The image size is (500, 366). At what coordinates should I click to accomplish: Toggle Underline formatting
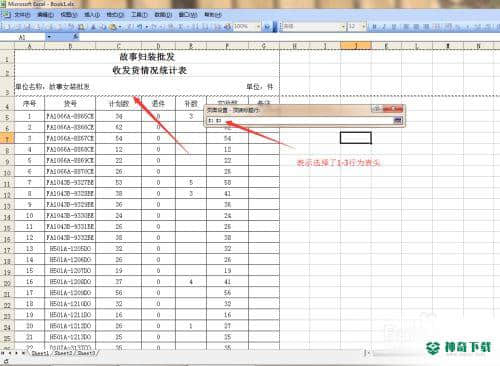[x=394, y=26]
